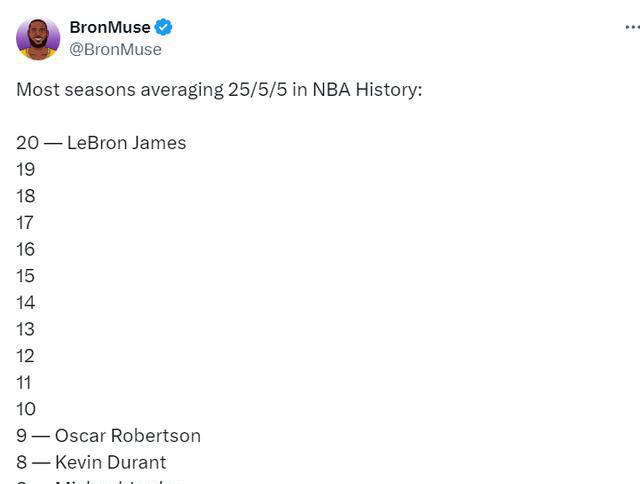Click the number 19 line
This screenshot has width=640, height=484.
pyautogui.click(x=26, y=169)
